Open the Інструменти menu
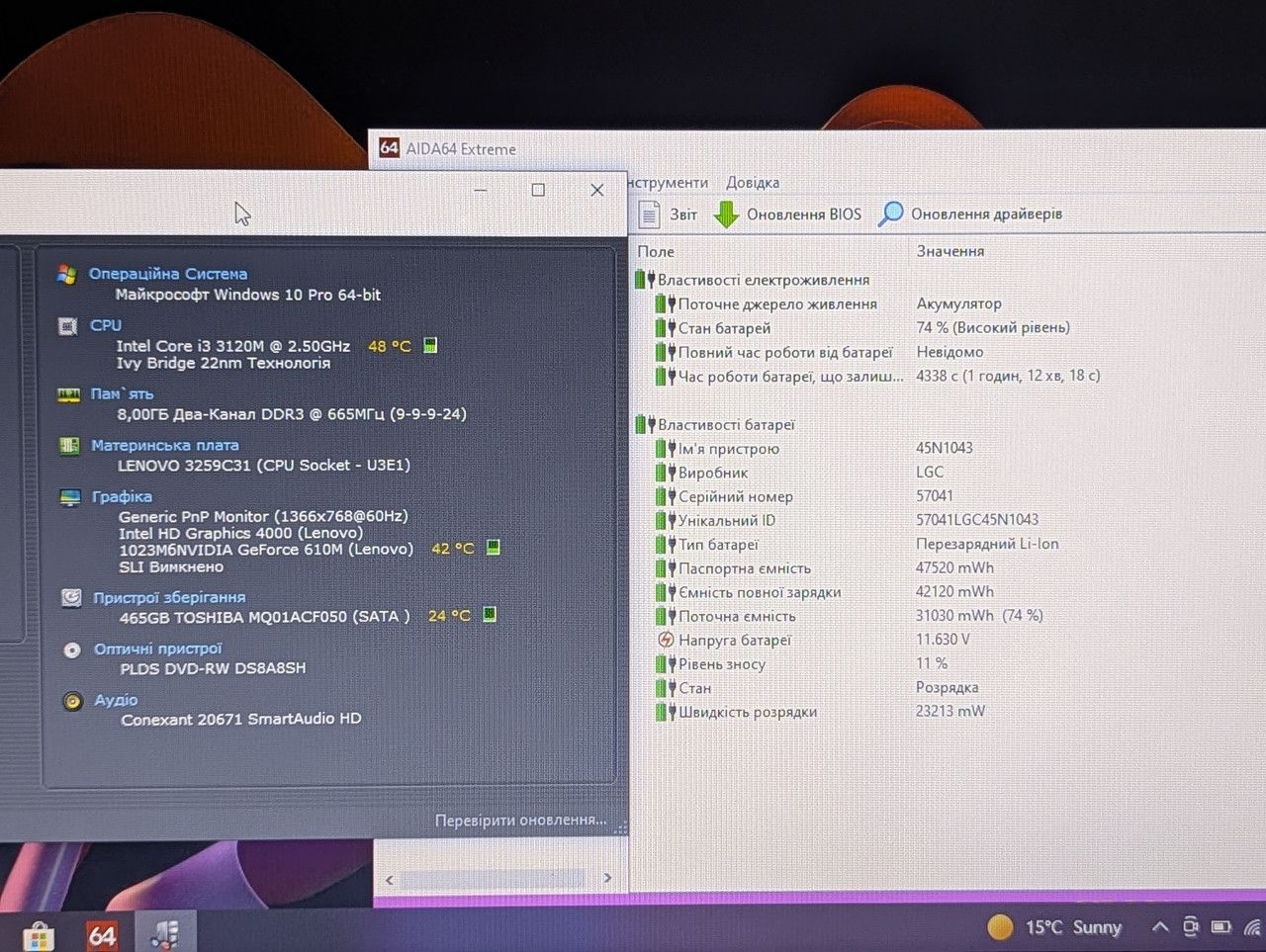Image resolution: width=1266 pixels, height=952 pixels. click(x=668, y=182)
